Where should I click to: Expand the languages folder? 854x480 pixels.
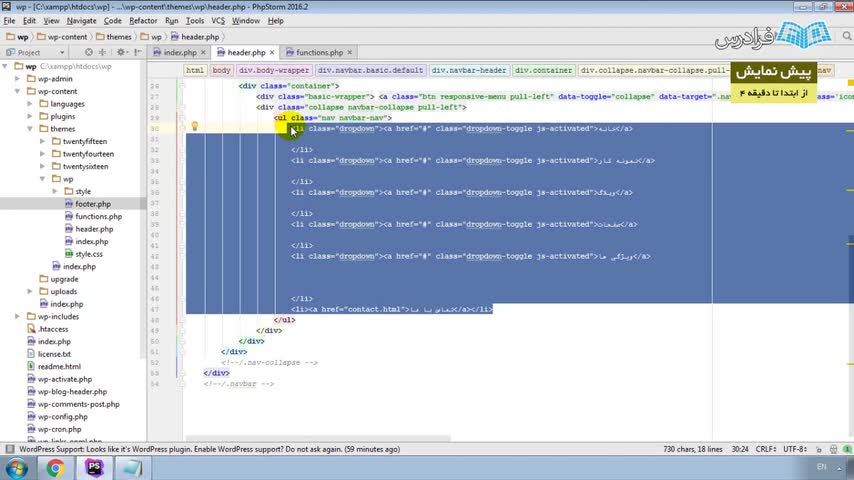30,104
